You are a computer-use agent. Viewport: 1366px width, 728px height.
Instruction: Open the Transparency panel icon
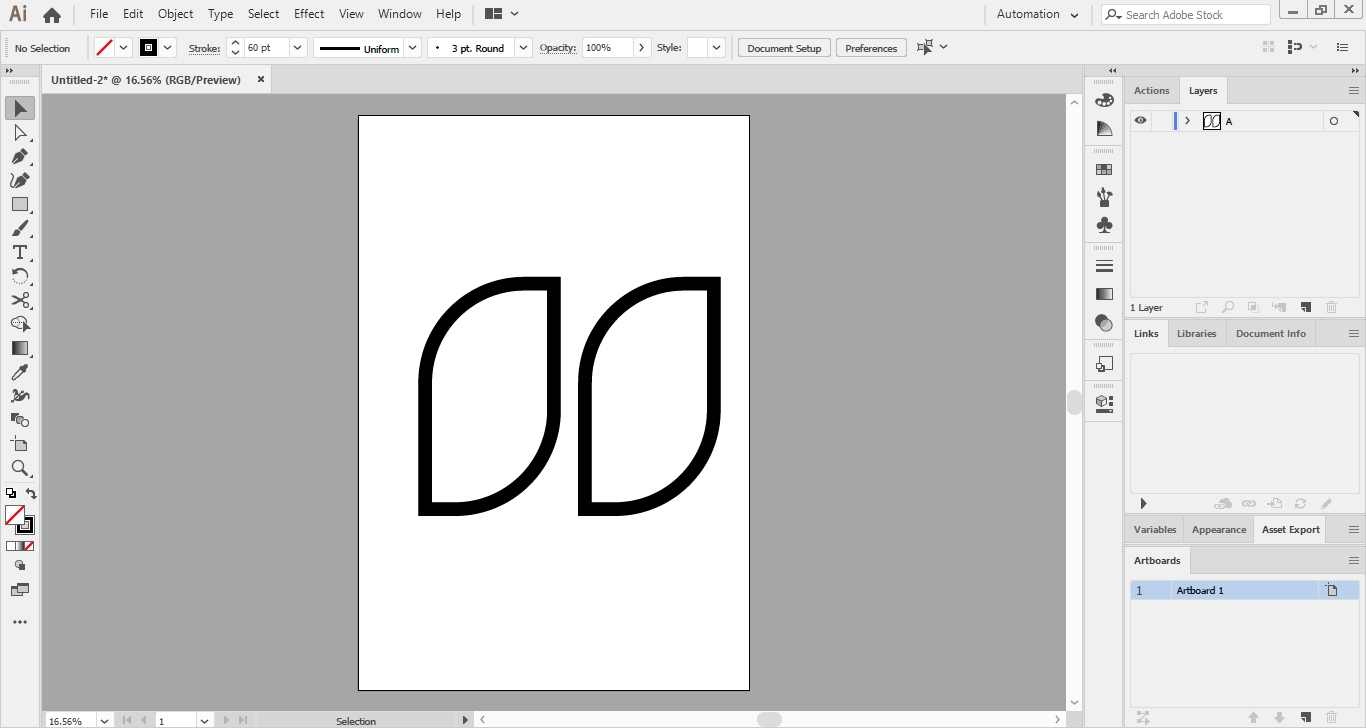(x=1104, y=322)
